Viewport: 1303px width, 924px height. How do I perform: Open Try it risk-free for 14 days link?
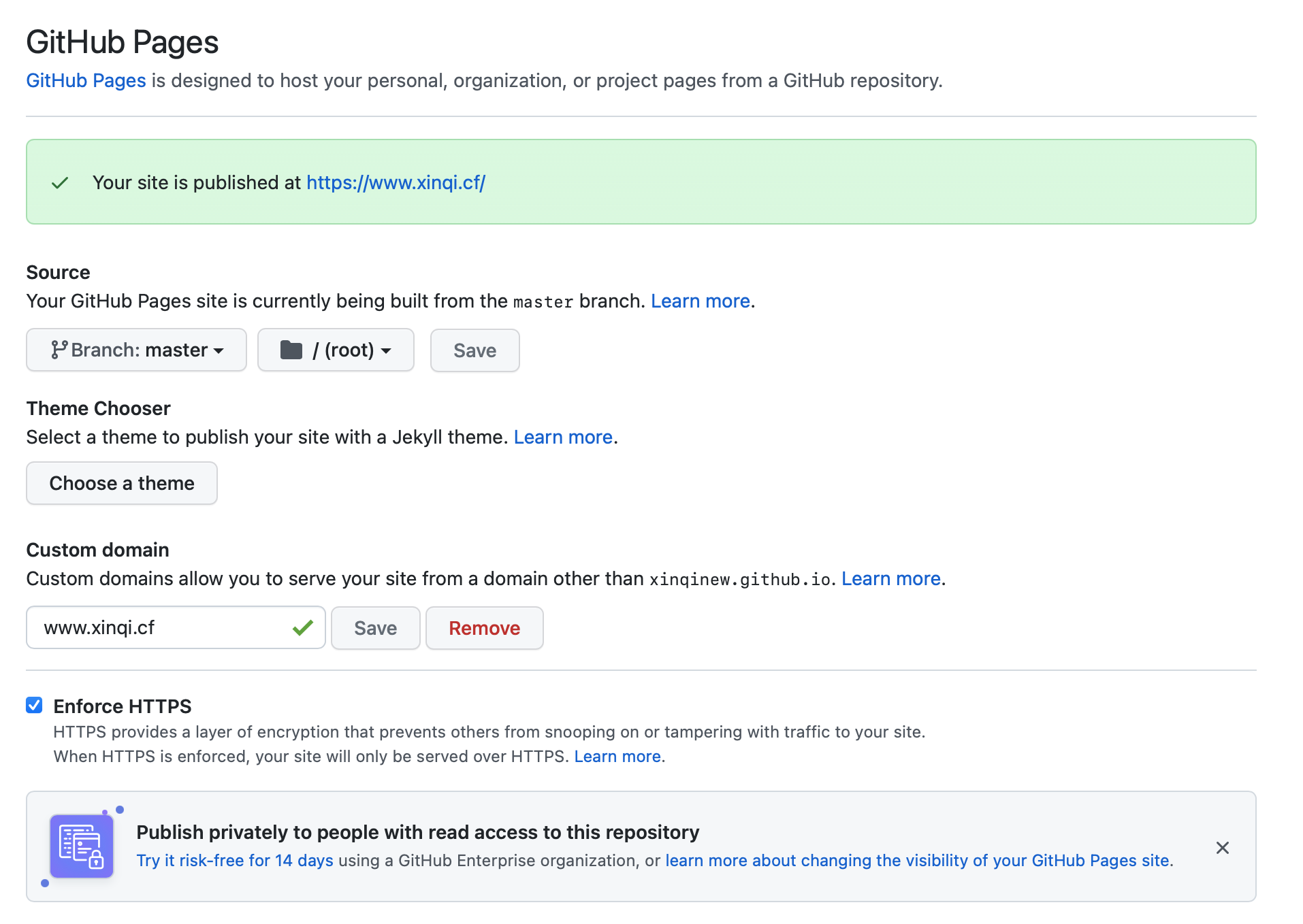(x=235, y=860)
